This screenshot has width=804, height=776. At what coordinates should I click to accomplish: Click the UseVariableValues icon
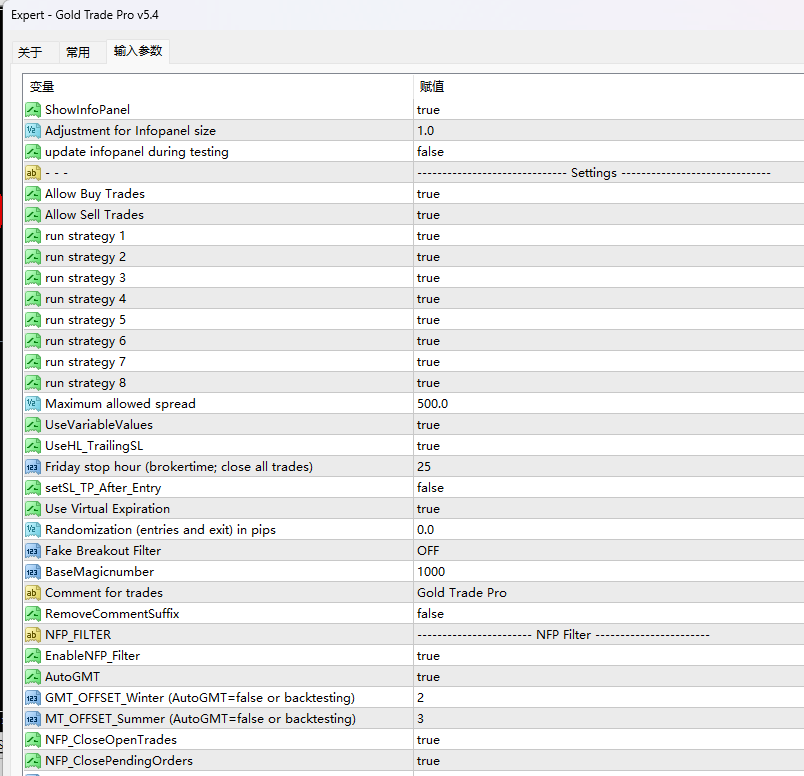[33, 425]
